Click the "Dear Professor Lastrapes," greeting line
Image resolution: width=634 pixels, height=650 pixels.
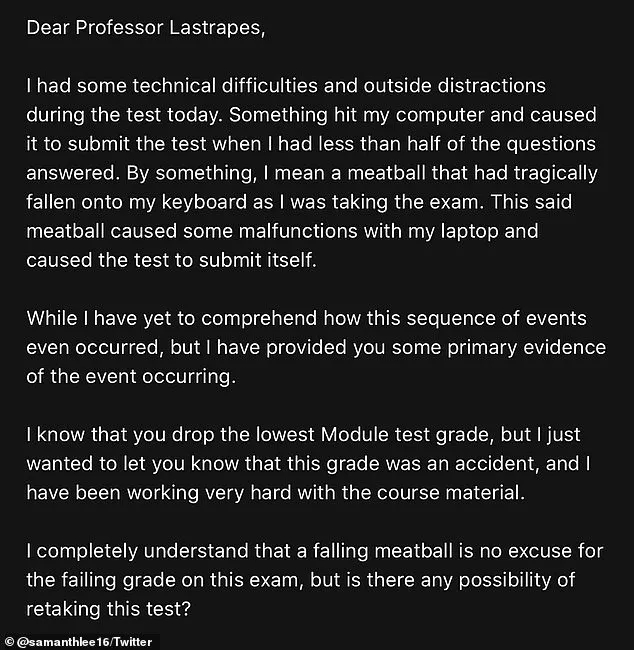click(x=146, y=28)
